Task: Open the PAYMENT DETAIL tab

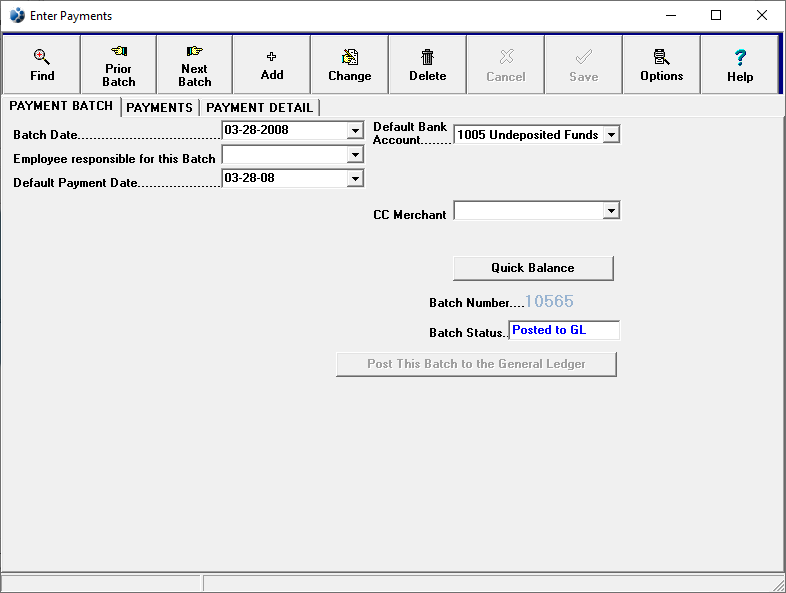Action: [259, 108]
